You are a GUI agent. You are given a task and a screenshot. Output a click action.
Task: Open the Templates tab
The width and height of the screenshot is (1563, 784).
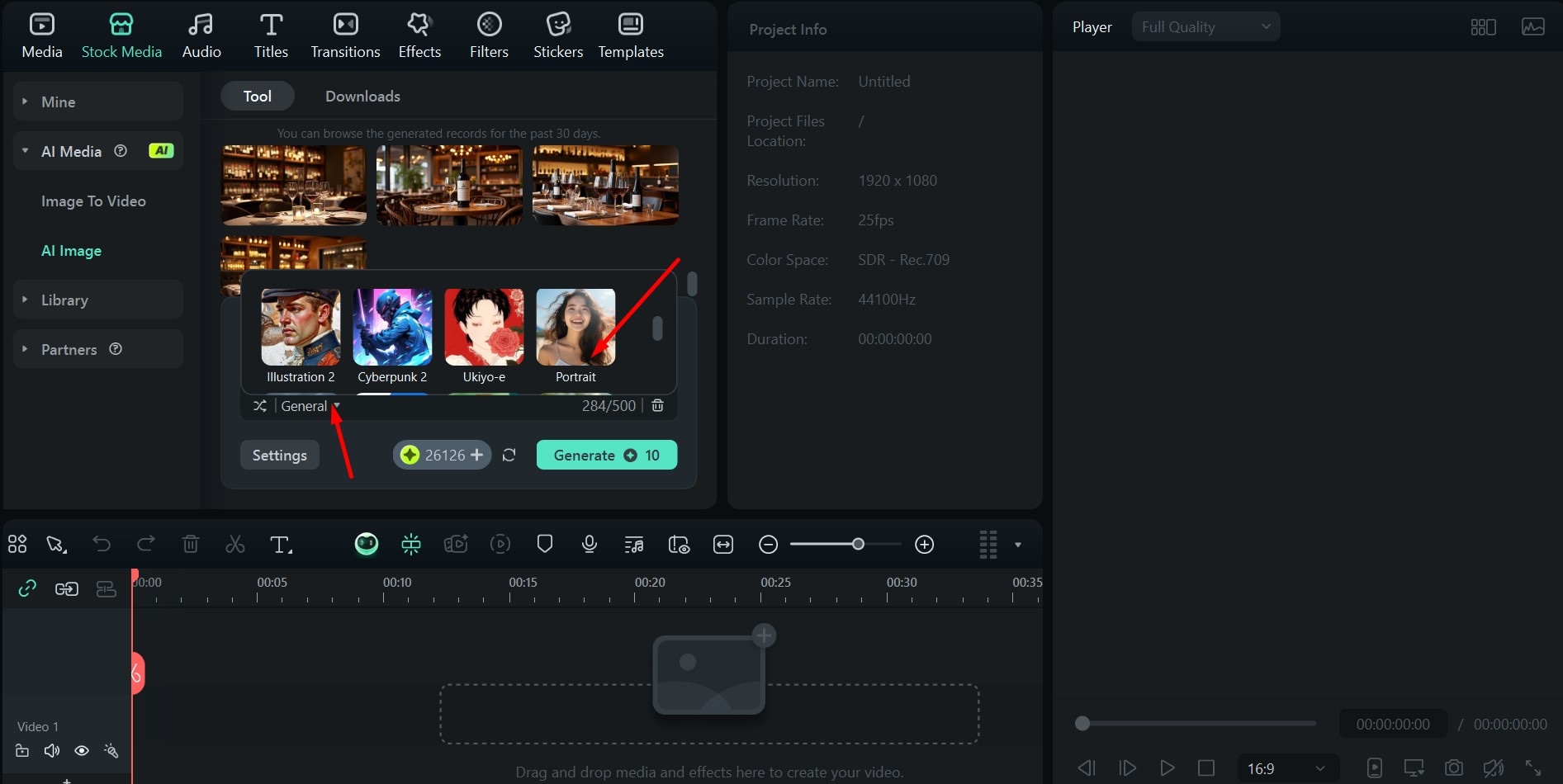click(631, 36)
